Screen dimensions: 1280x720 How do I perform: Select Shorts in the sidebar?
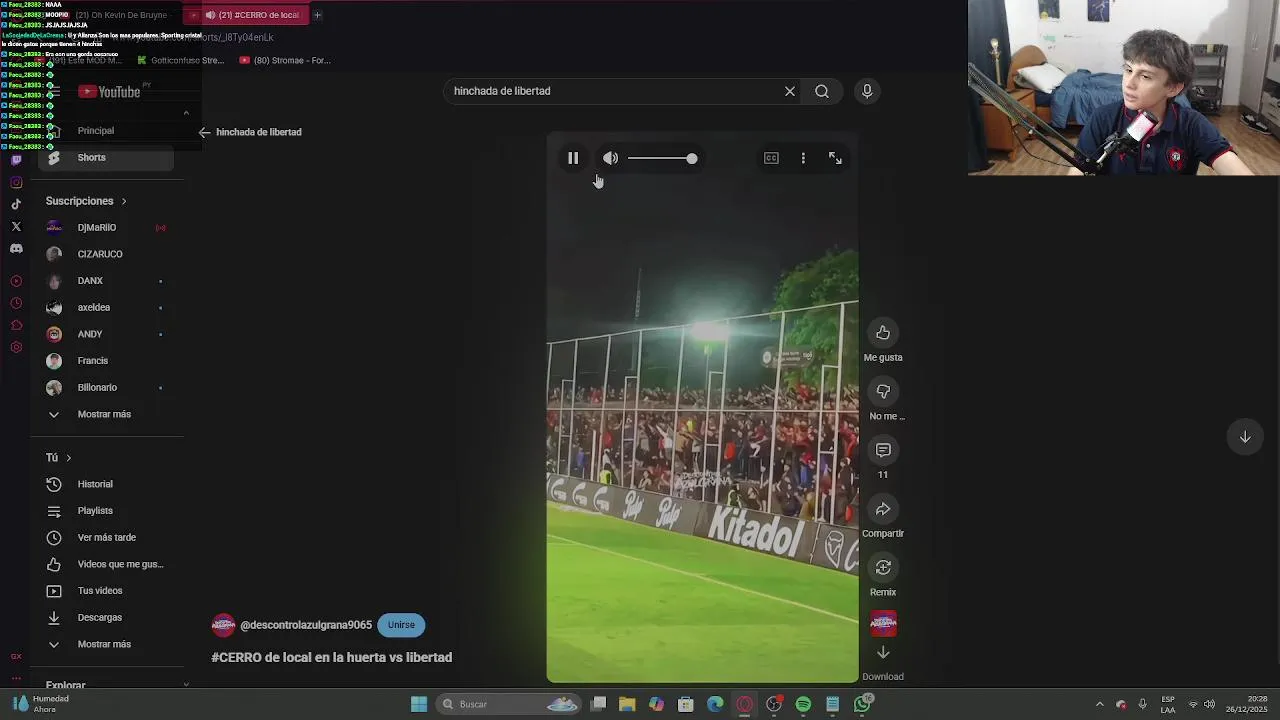(x=106, y=158)
